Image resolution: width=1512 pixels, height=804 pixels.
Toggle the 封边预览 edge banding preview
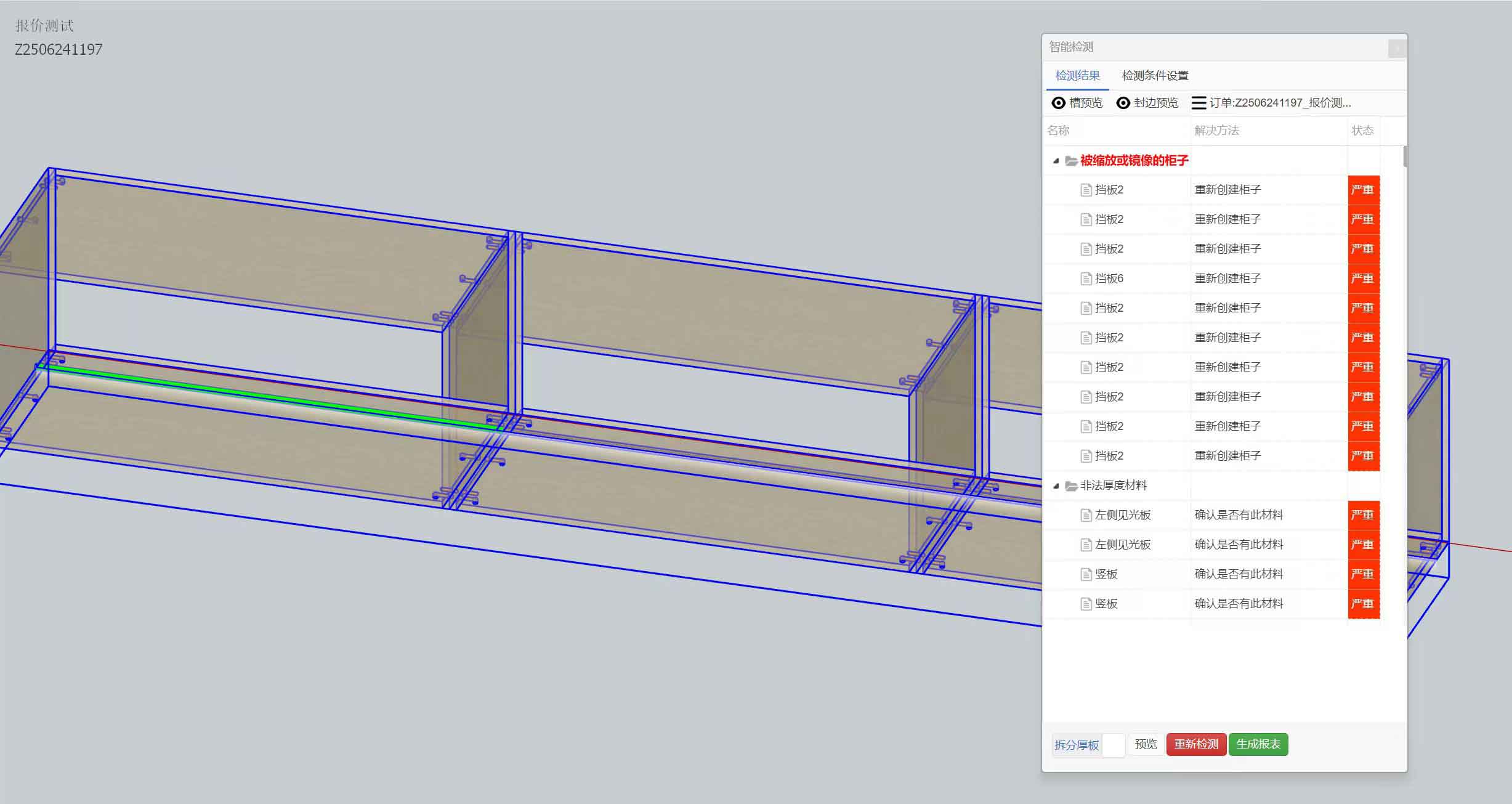1123,103
